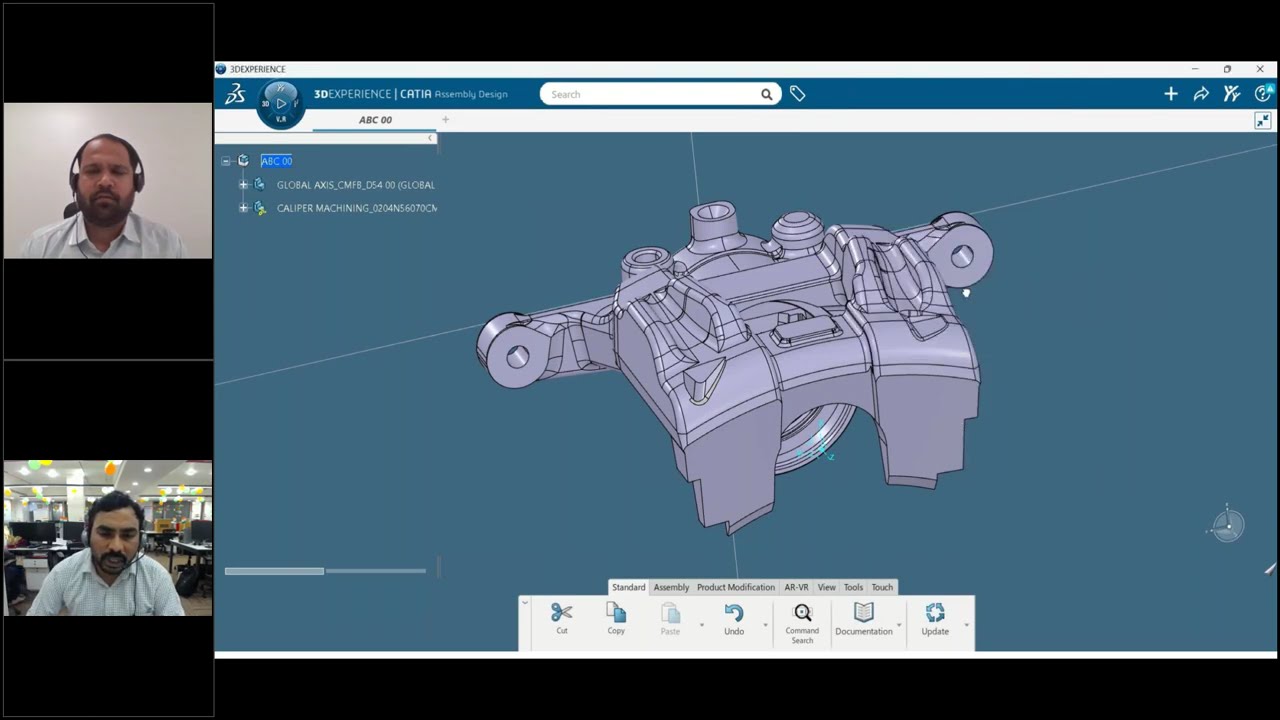
Task: Click ABC 00 product node icon
Action: [x=243, y=161]
